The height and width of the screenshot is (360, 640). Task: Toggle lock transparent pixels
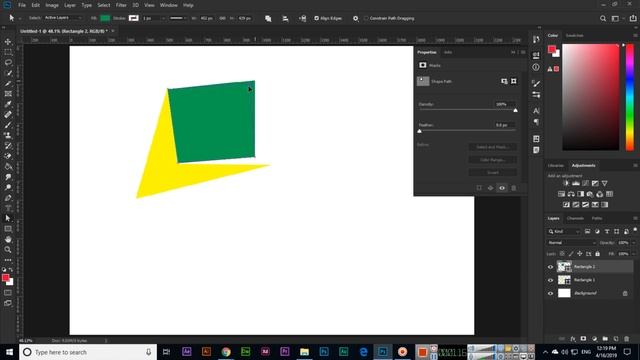click(x=562, y=254)
